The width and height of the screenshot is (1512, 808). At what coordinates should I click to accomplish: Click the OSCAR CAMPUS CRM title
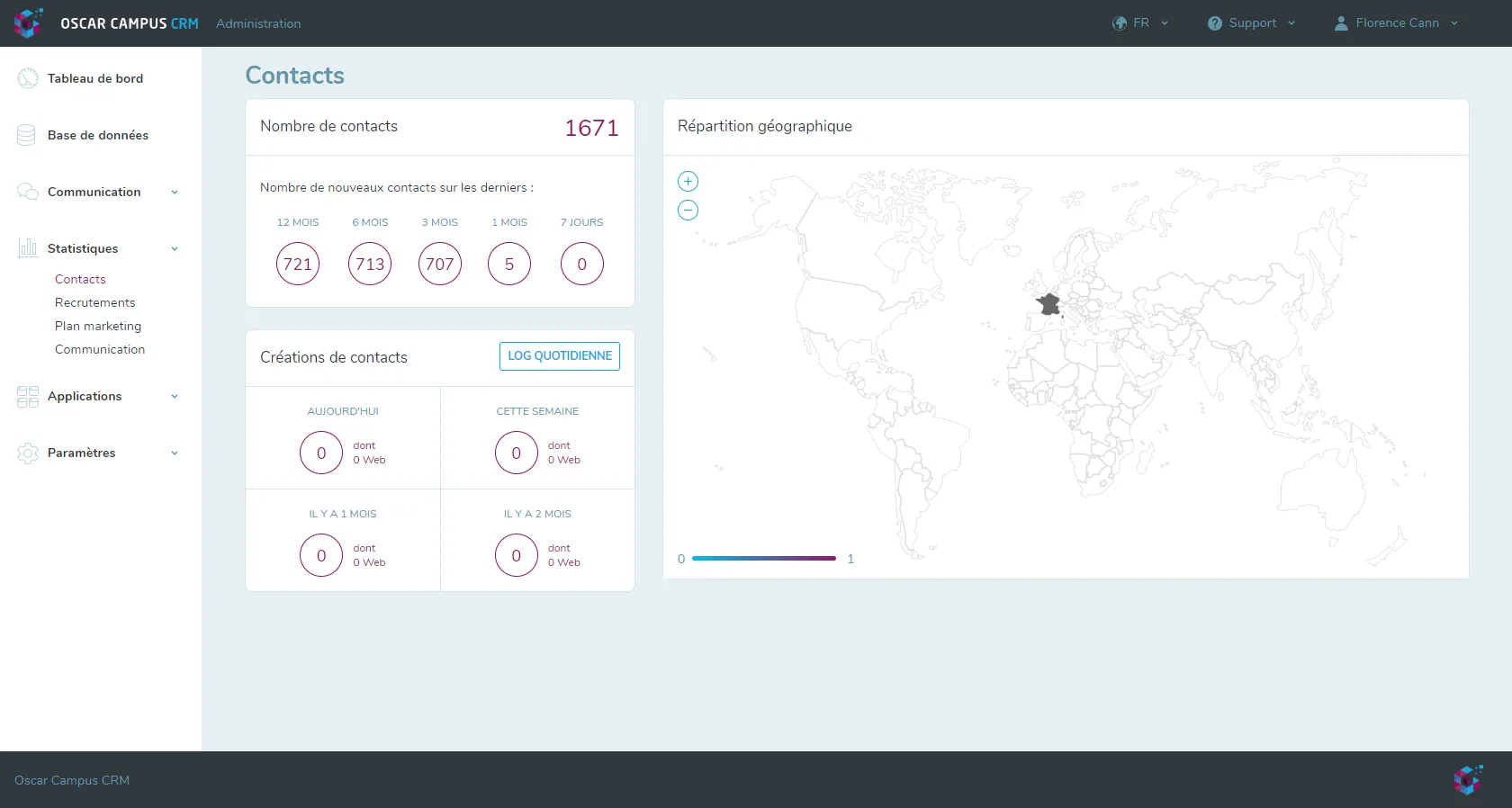130,24
